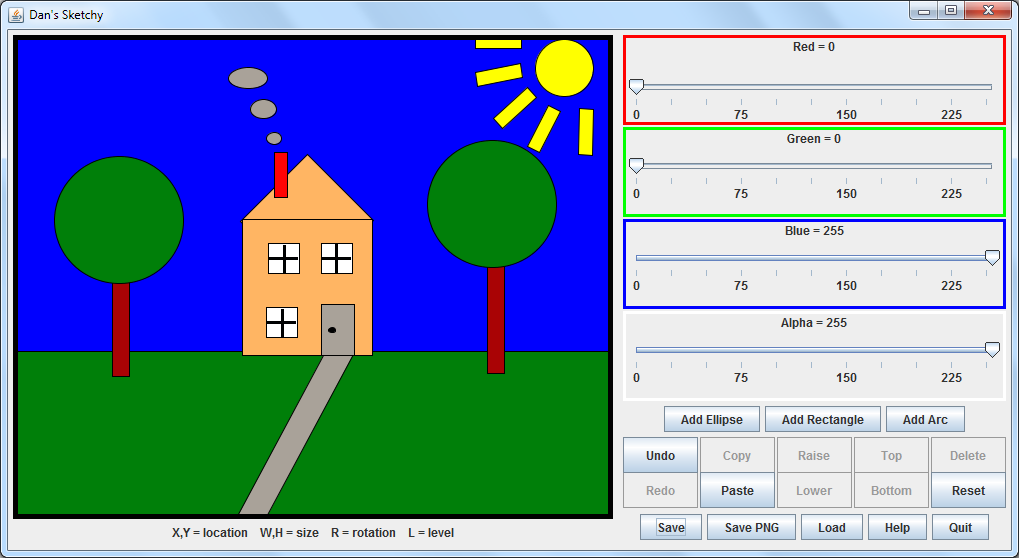
Task: Reset the drawing canvas
Action: [x=968, y=490]
